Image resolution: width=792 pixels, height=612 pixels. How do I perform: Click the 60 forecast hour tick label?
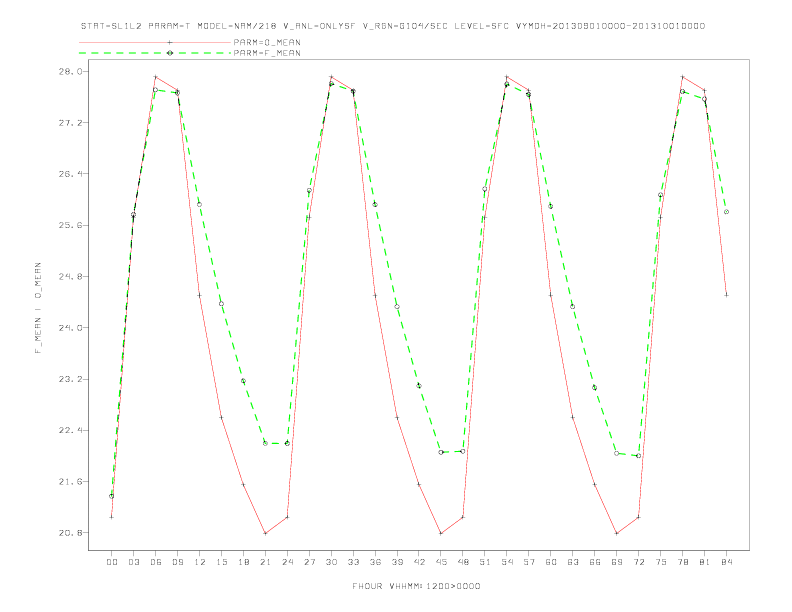(x=551, y=562)
